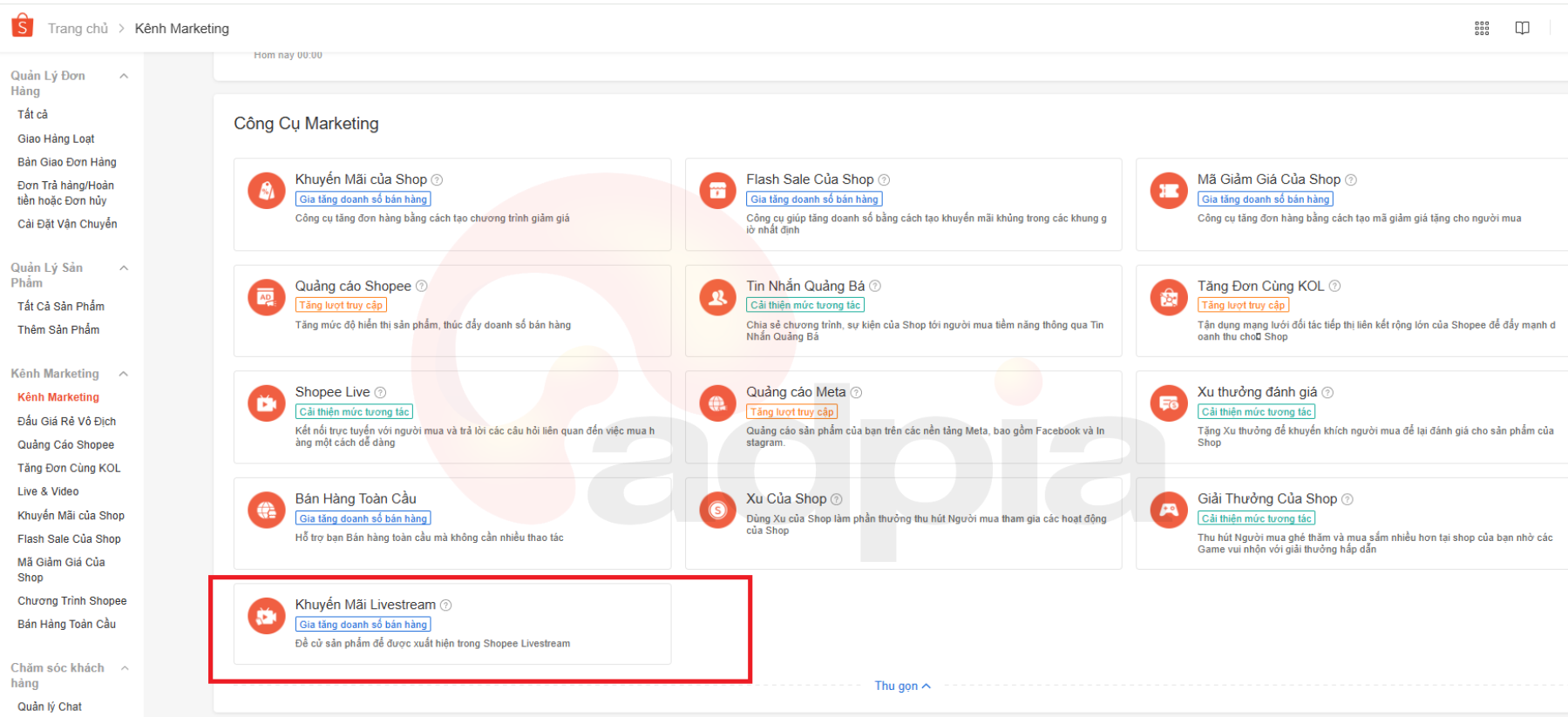
Task: Click the Xu thưởng đánh giá icon
Action: click(1169, 403)
